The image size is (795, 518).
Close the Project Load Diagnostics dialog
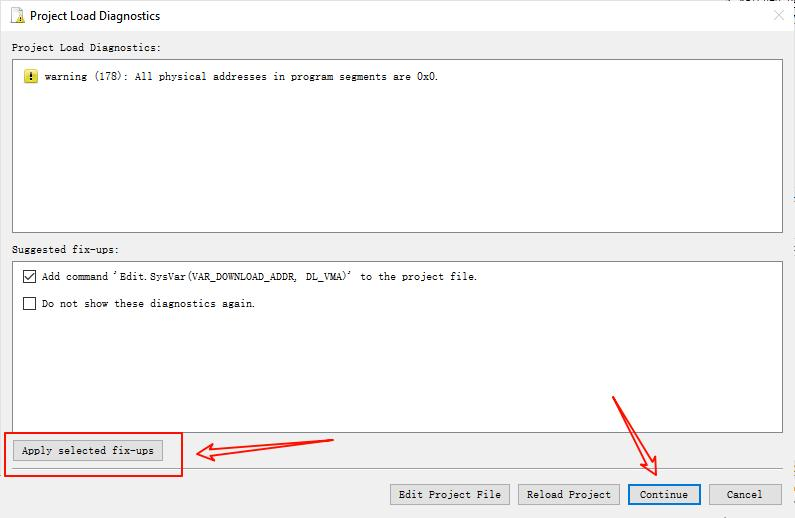[x=778, y=16]
